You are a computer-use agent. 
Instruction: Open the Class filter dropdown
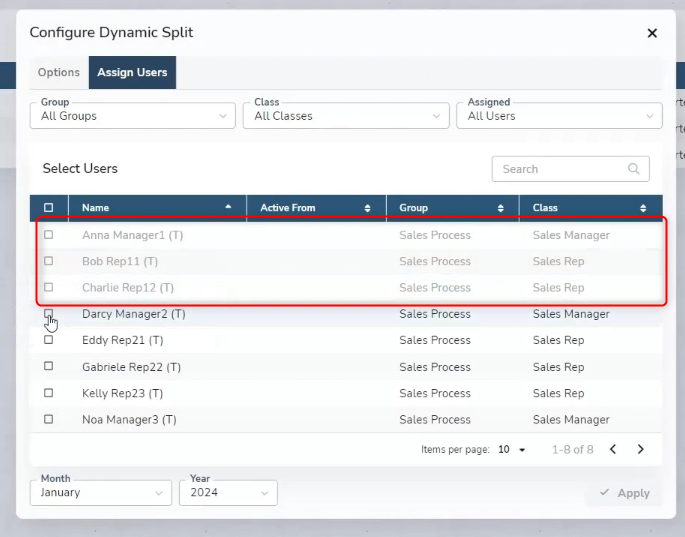[346, 116]
